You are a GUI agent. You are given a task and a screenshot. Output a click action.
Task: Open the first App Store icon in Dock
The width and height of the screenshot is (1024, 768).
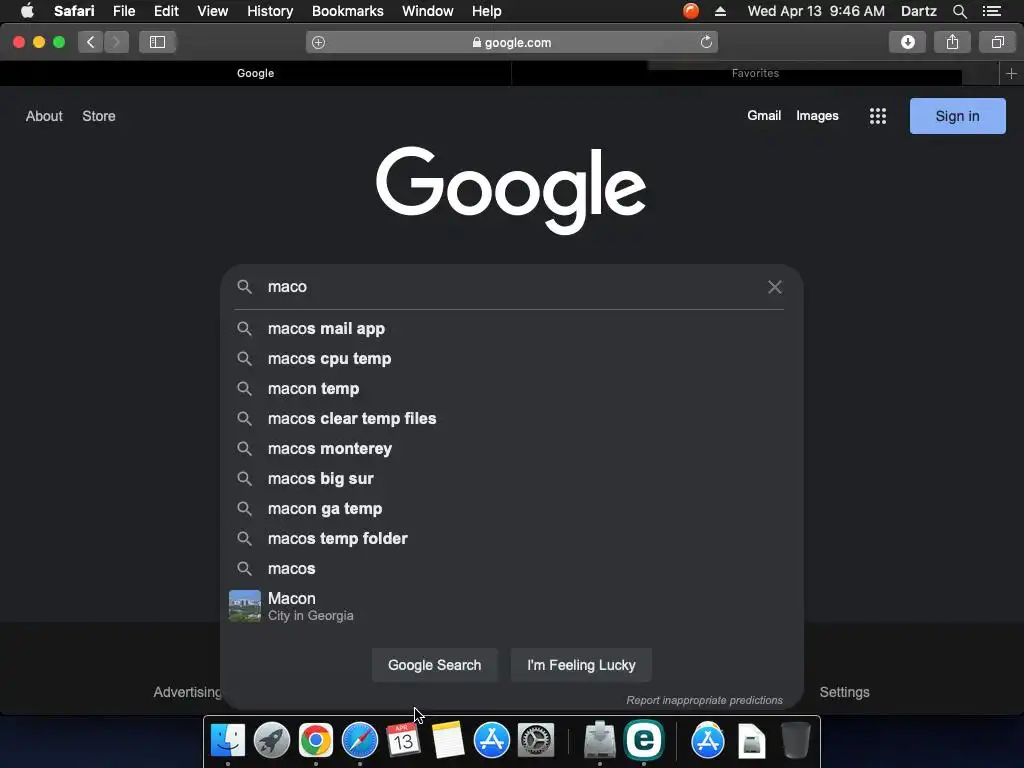tap(492, 741)
